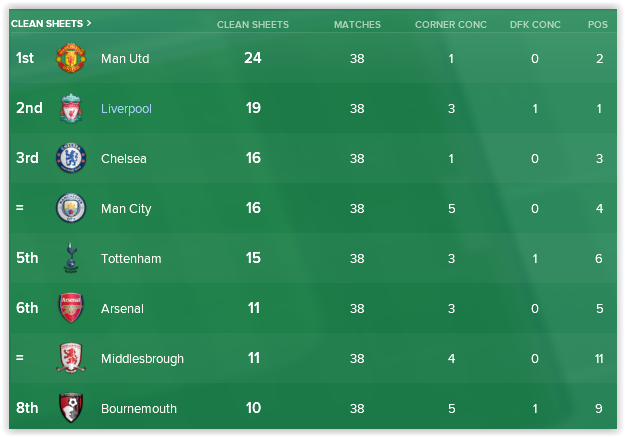The width and height of the screenshot is (625, 437).
Task: Open the Liverpool team link
Action: (126, 108)
